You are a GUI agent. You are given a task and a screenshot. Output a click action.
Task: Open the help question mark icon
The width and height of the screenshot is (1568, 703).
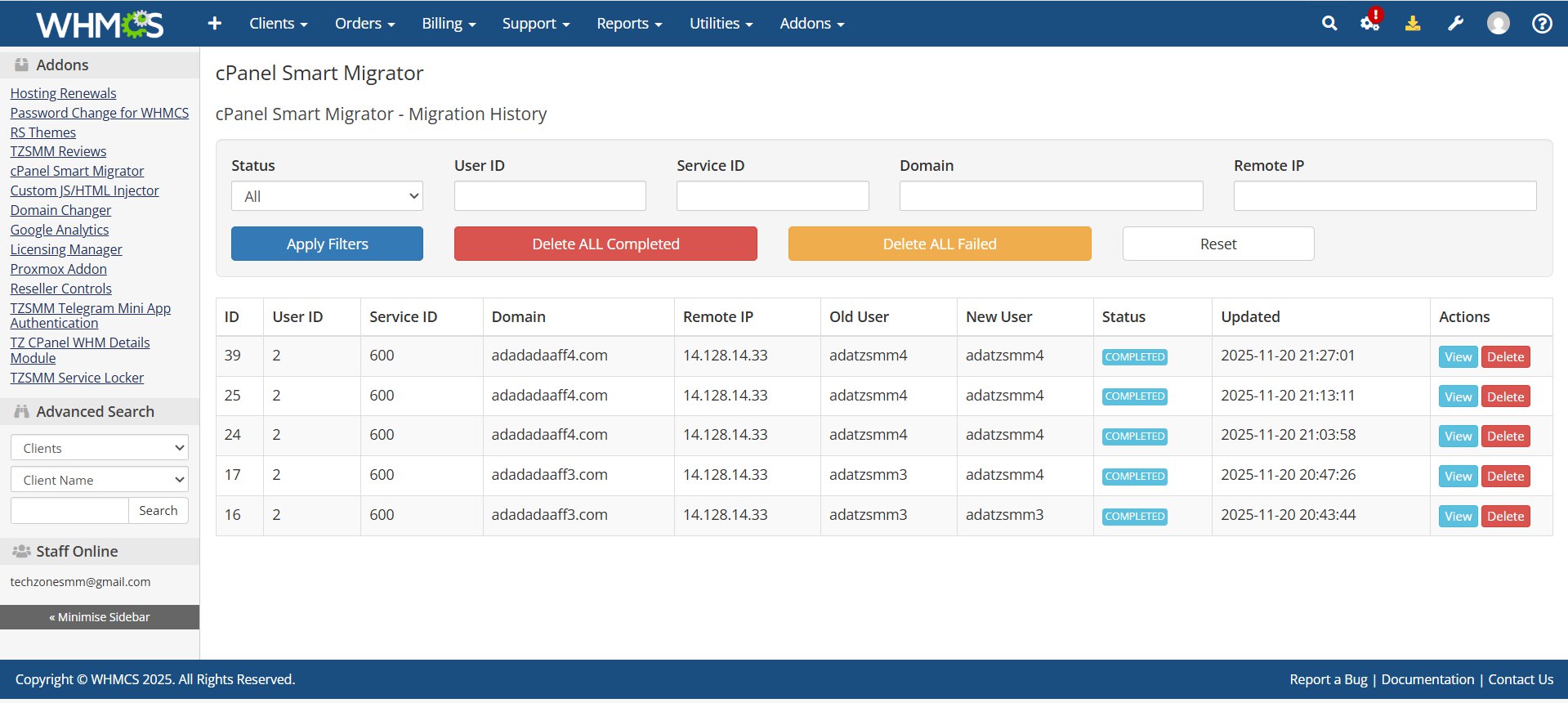pos(1542,24)
